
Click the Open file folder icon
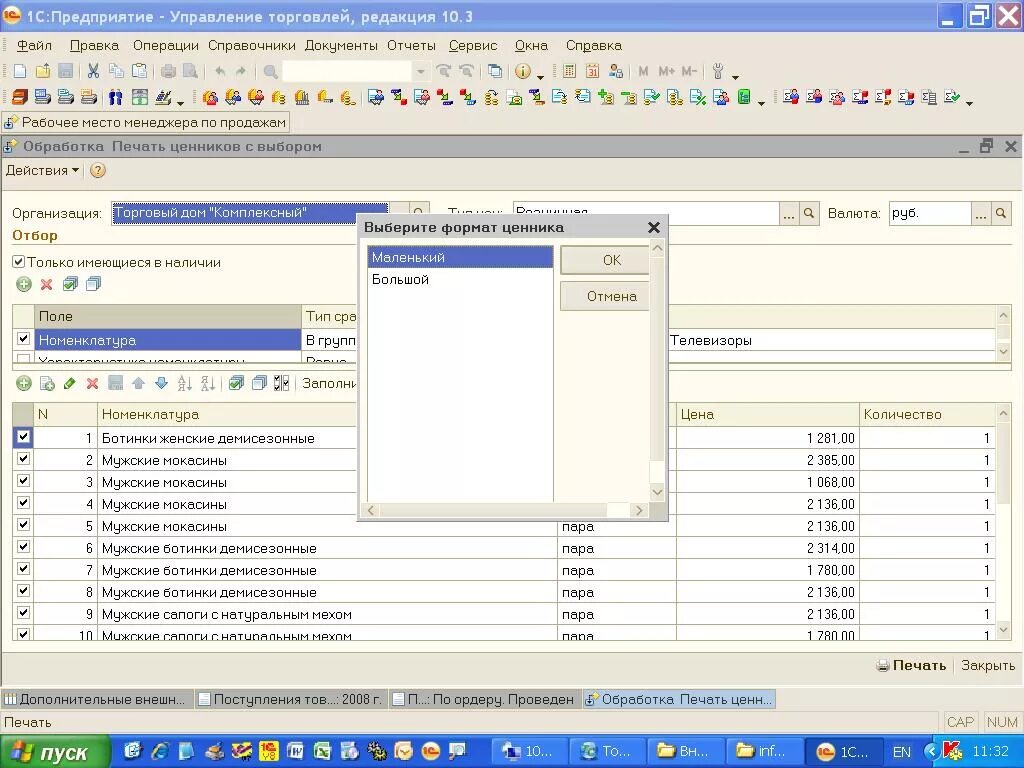(42, 71)
